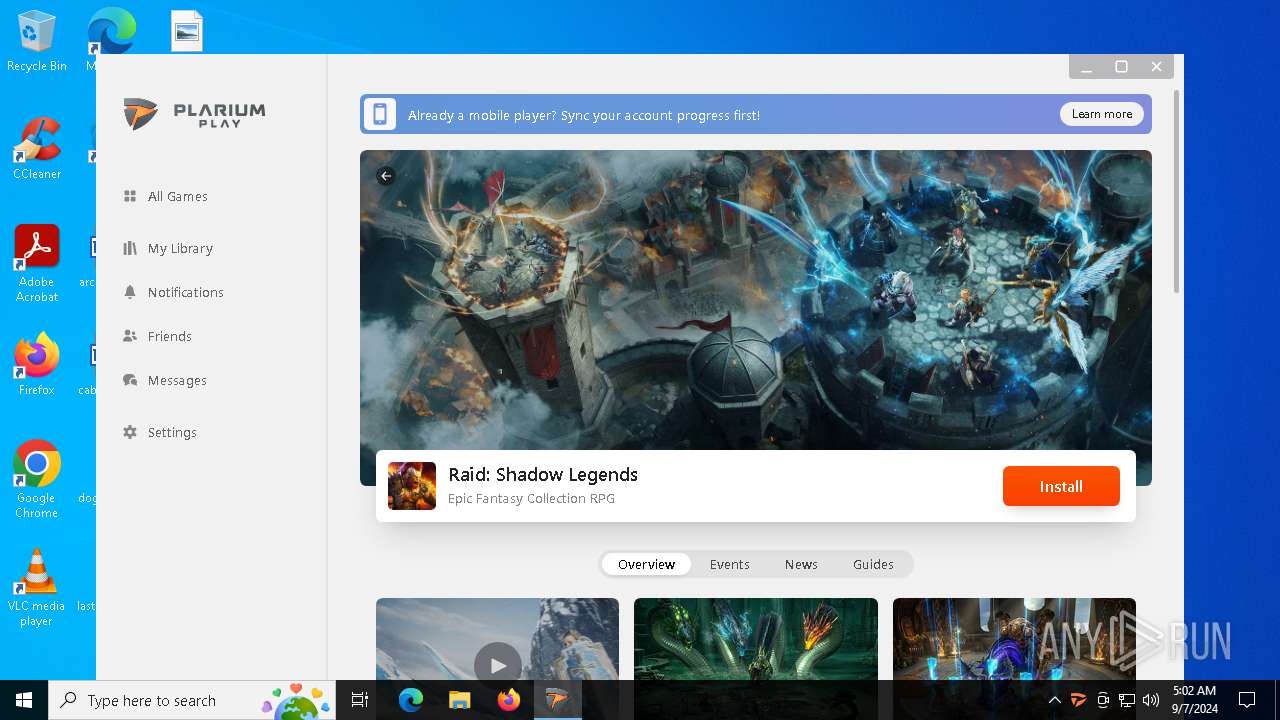Viewport: 1280px width, 720px height.
Task: Open Friends in the sidebar
Action: click(x=169, y=336)
